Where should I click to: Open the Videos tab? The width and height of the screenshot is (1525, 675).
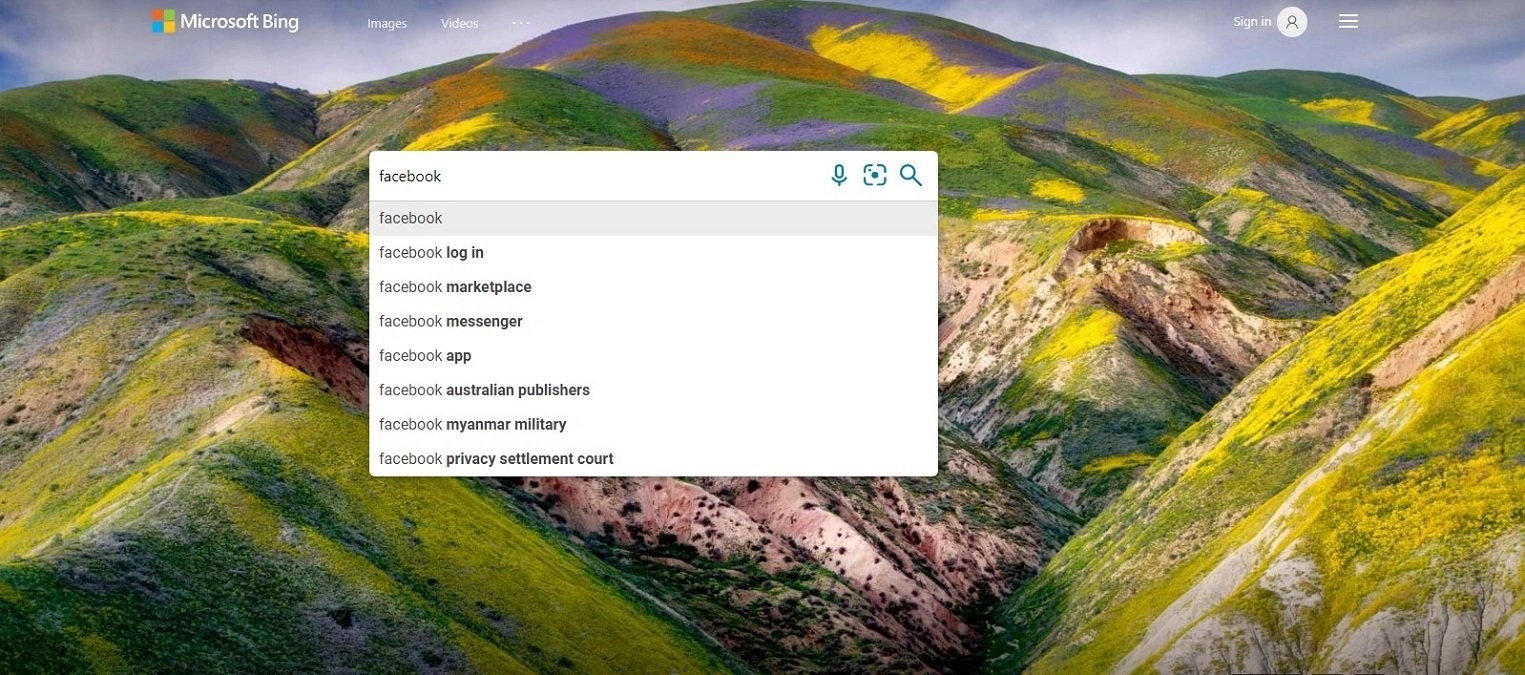[460, 23]
